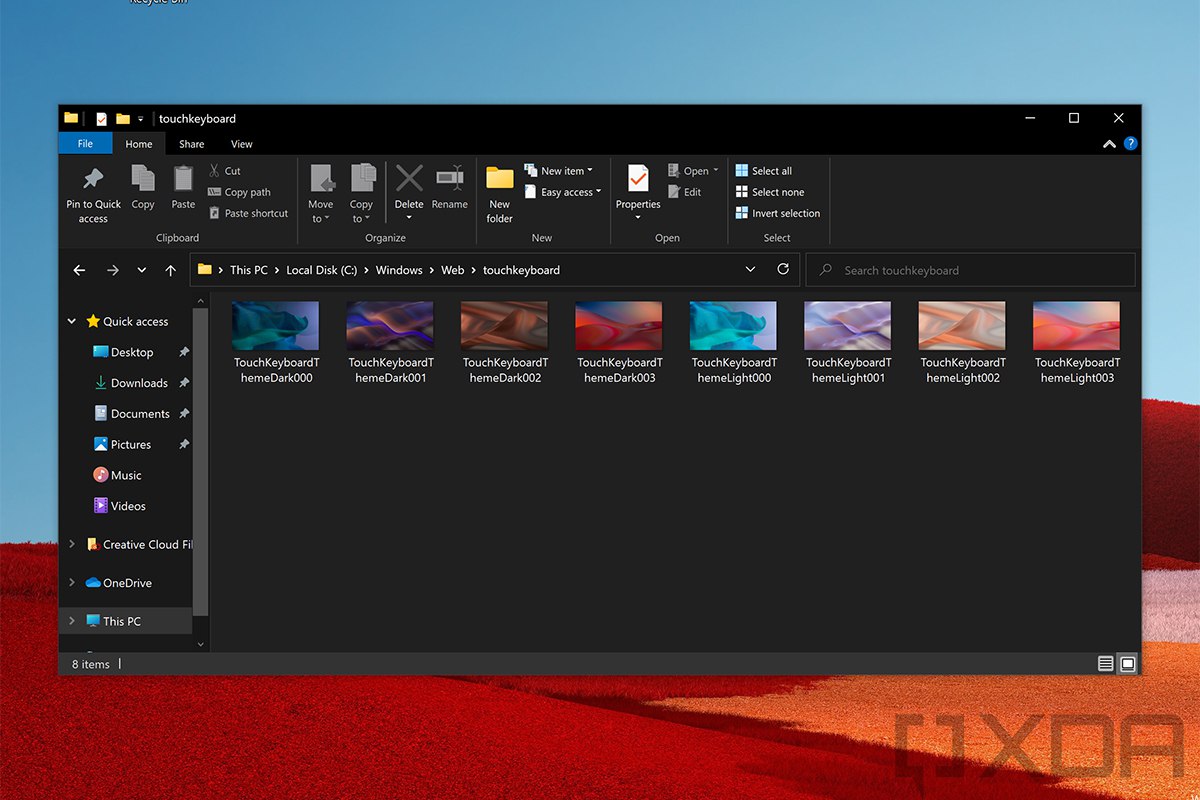Image resolution: width=1200 pixels, height=800 pixels.
Task: Open Documents in the navigation pane
Action: point(140,414)
